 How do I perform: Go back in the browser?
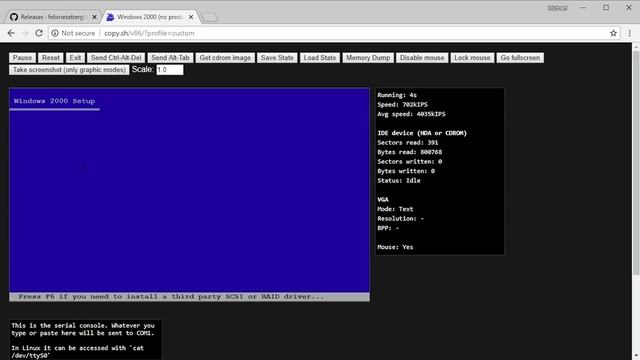point(11,33)
